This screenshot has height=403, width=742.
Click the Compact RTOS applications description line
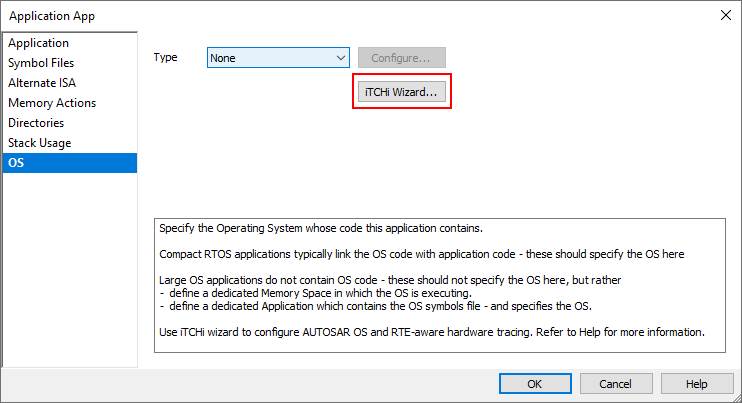(421, 254)
